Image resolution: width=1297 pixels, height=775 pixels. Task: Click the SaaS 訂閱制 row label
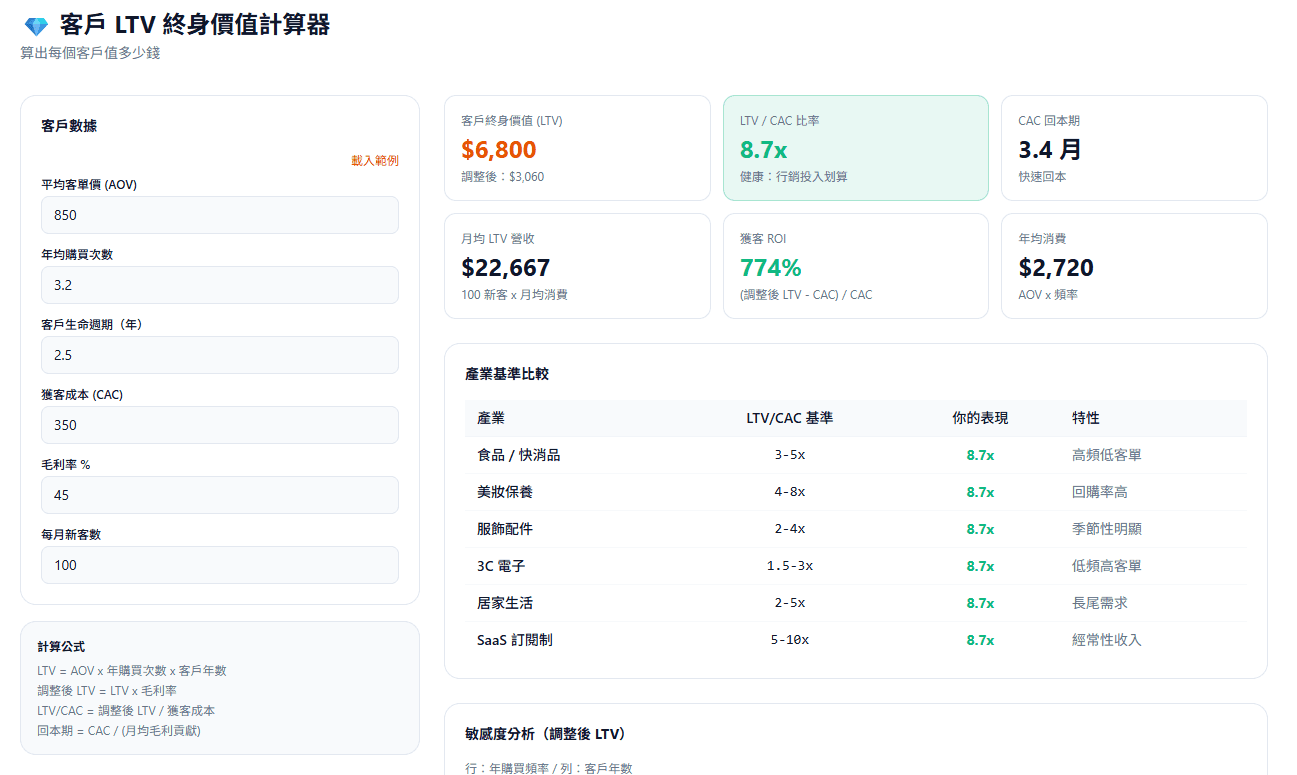coord(514,640)
